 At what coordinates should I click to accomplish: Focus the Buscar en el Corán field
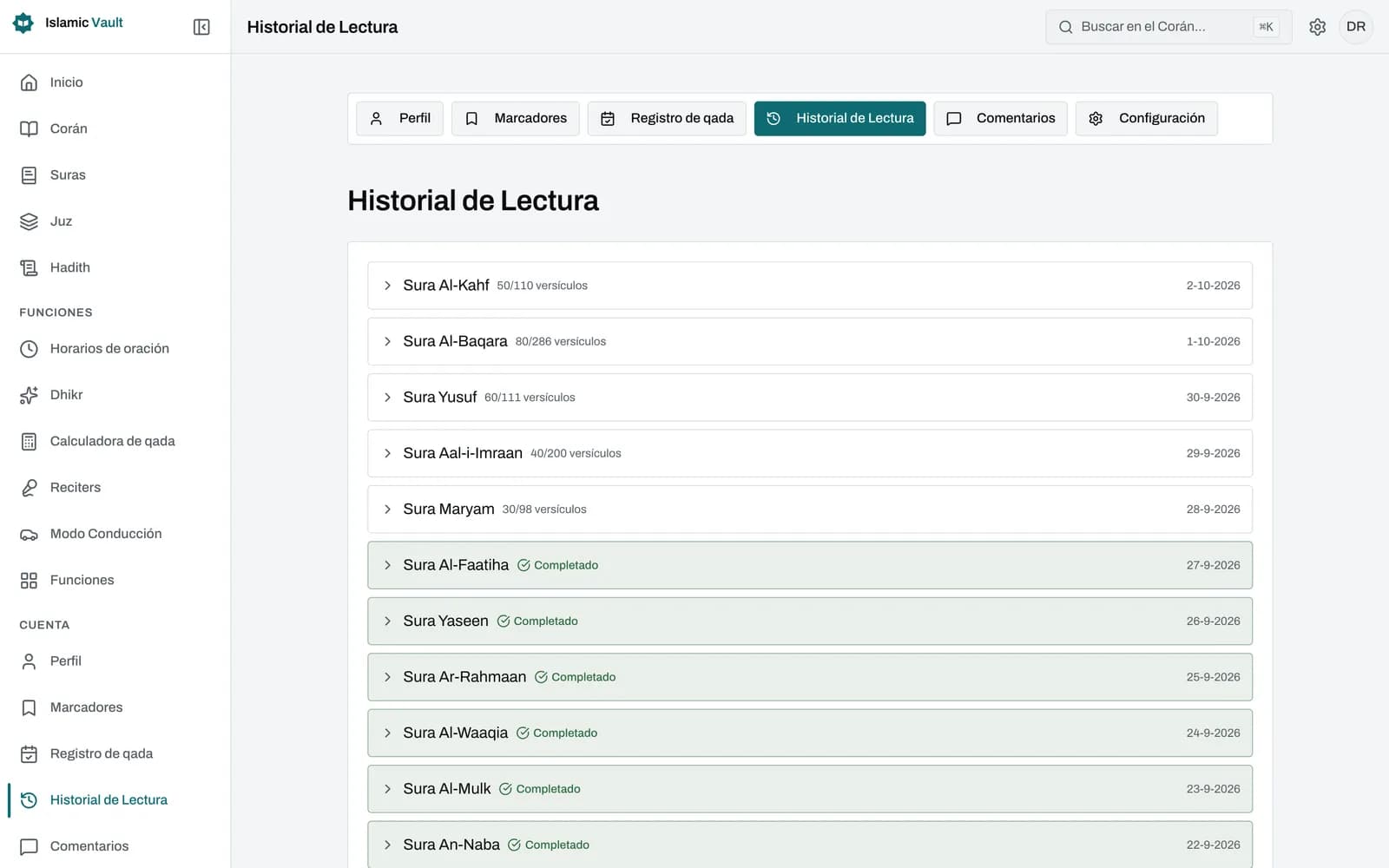(x=1168, y=27)
